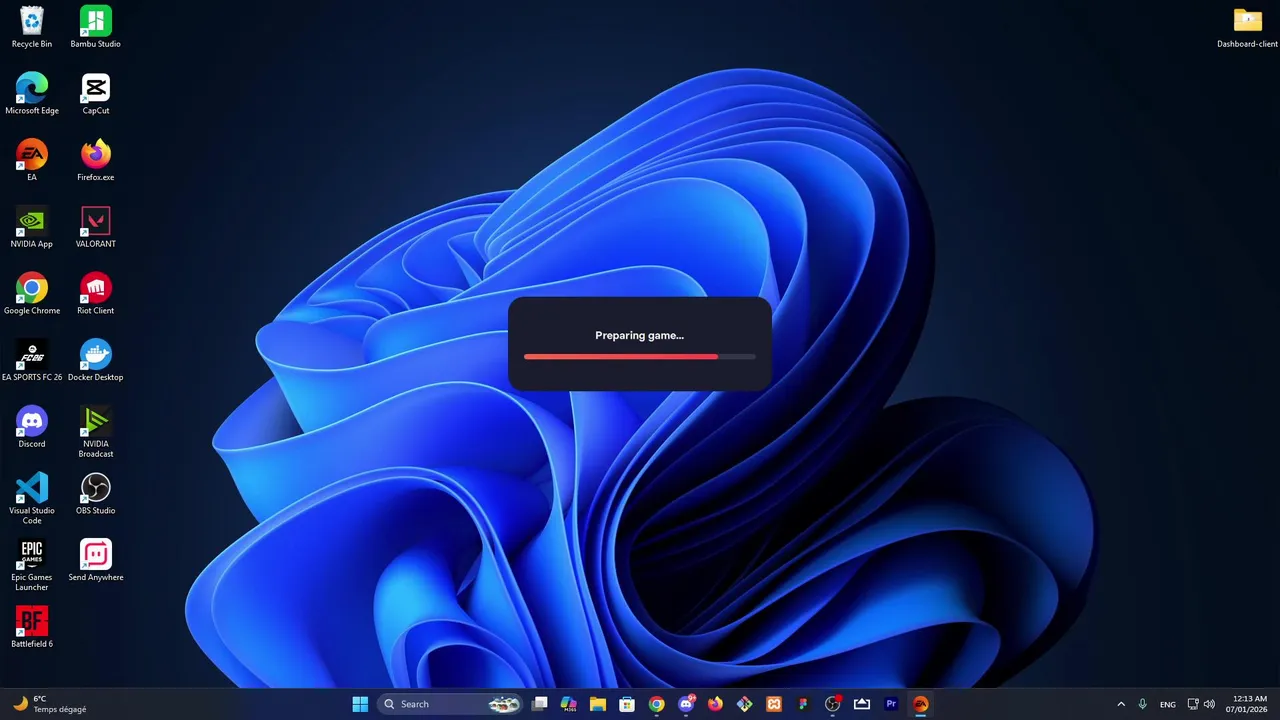Click the Epic Games Launcher shortcut
Viewport: 1280px width, 720px height.
32,565
